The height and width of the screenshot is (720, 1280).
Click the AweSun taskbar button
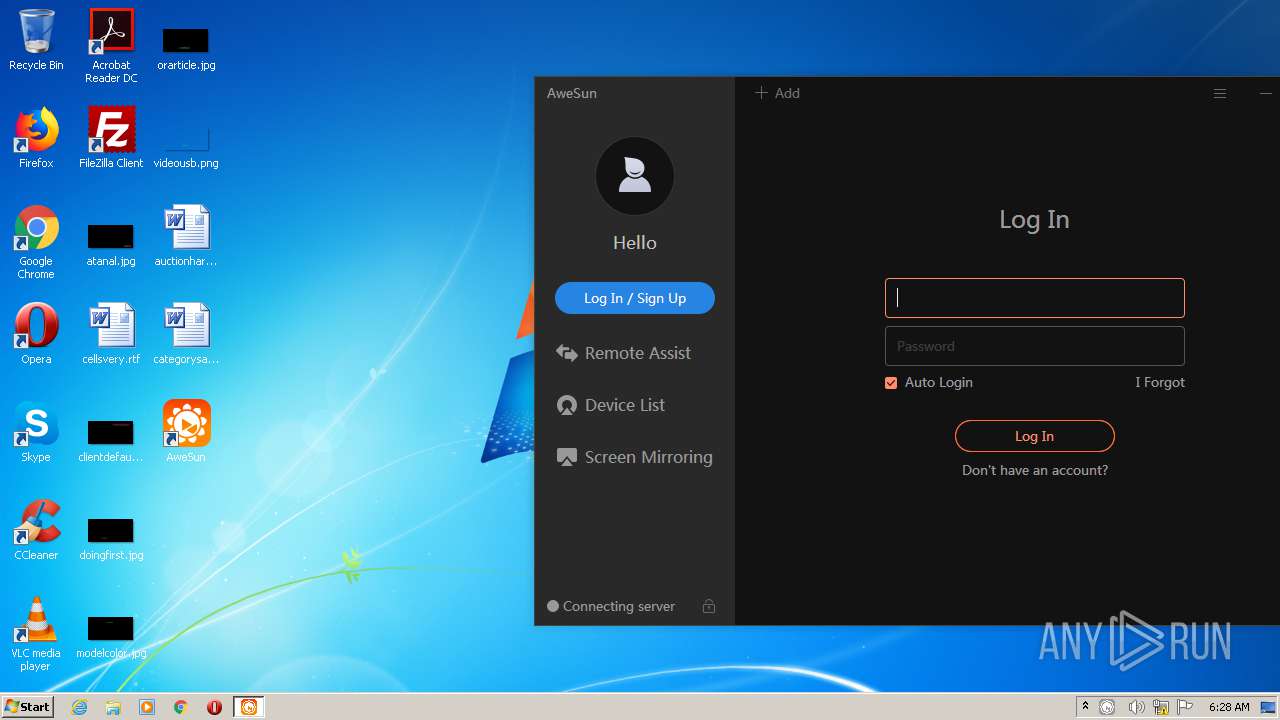248,707
